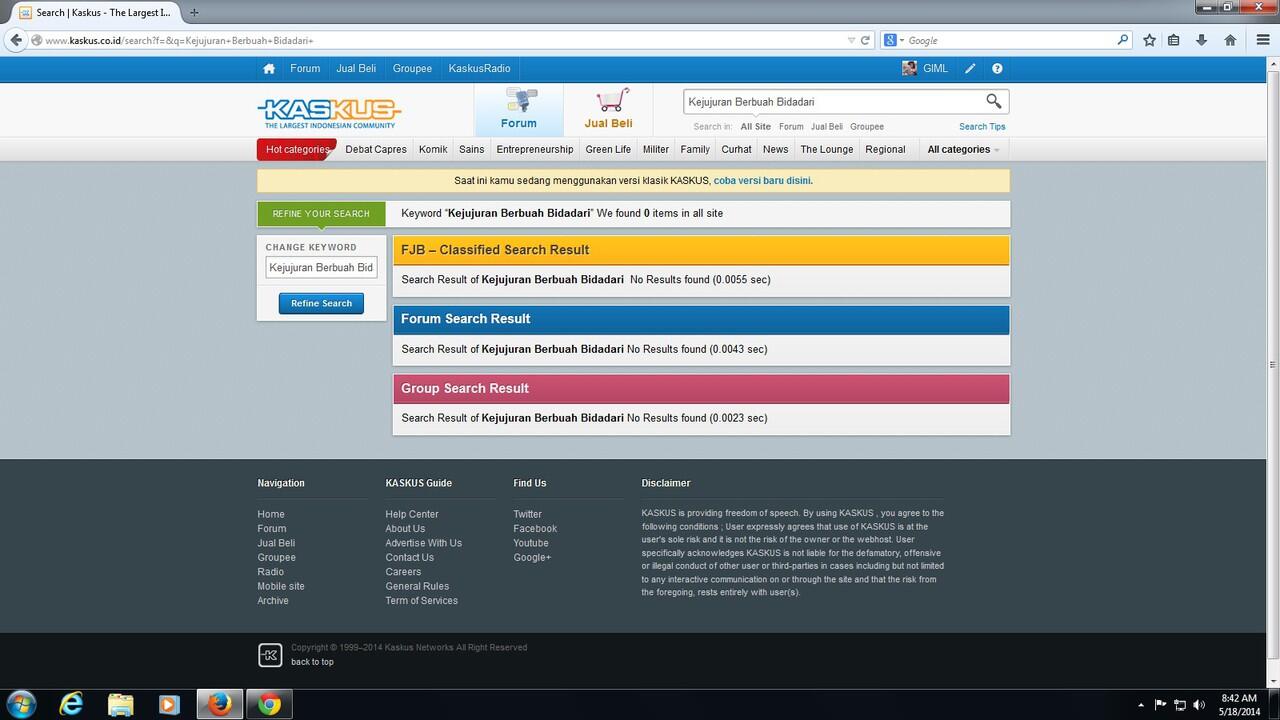Select the Jual Beli tab with cart icon
This screenshot has height=720, width=1280.
pyautogui.click(x=608, y=110)
